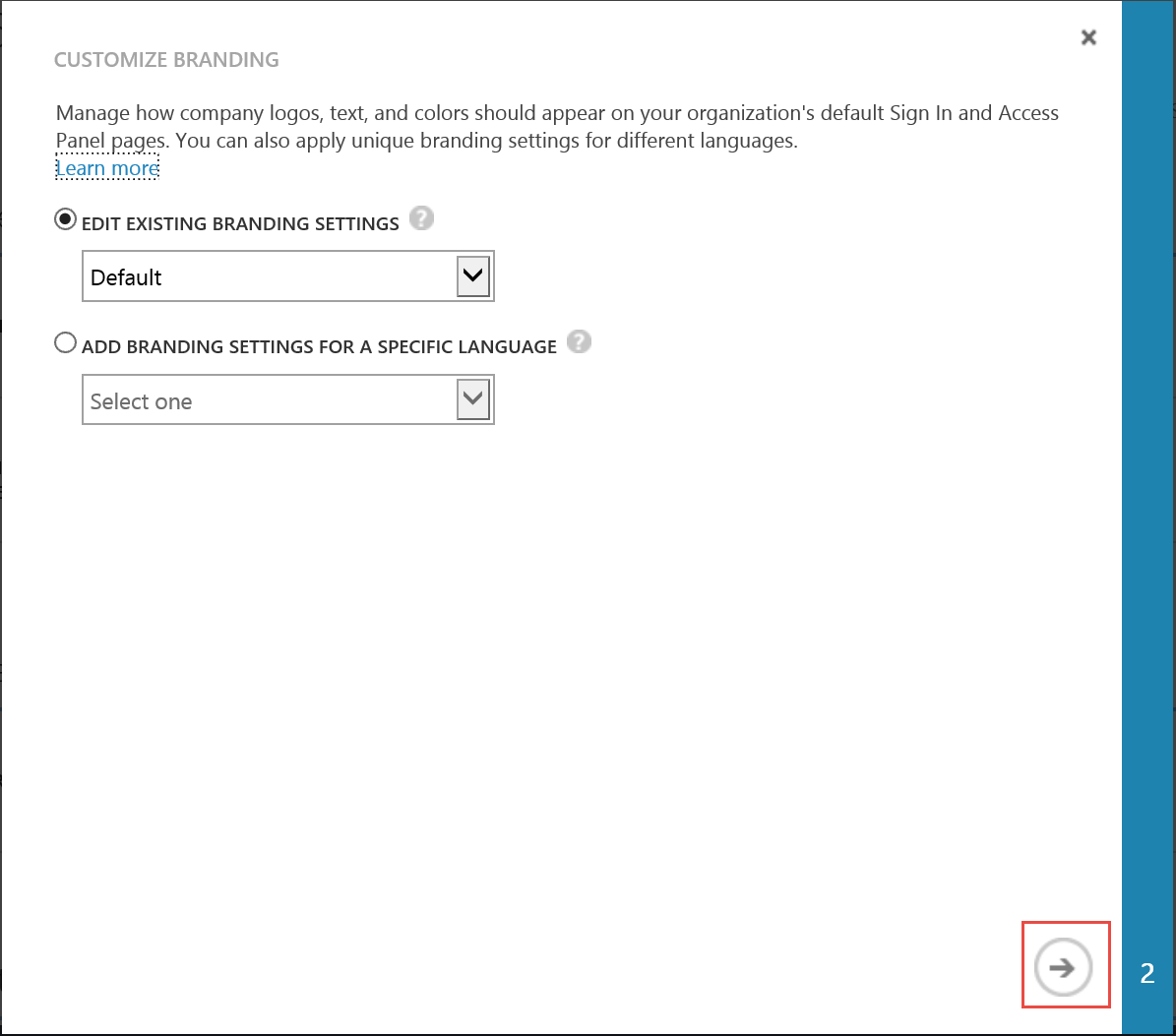Select Edit Existing Branding Settings radio button
1176x1036 pixels.
65,220
